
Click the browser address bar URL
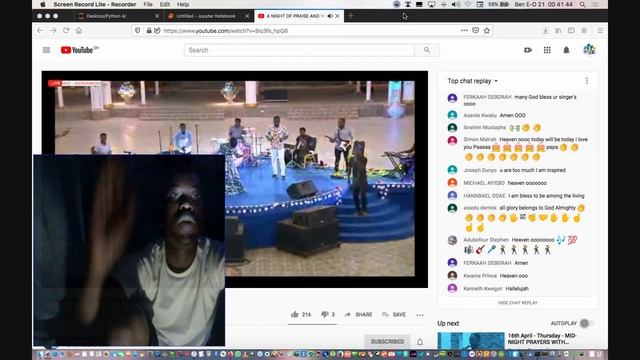tap(226, 31)
